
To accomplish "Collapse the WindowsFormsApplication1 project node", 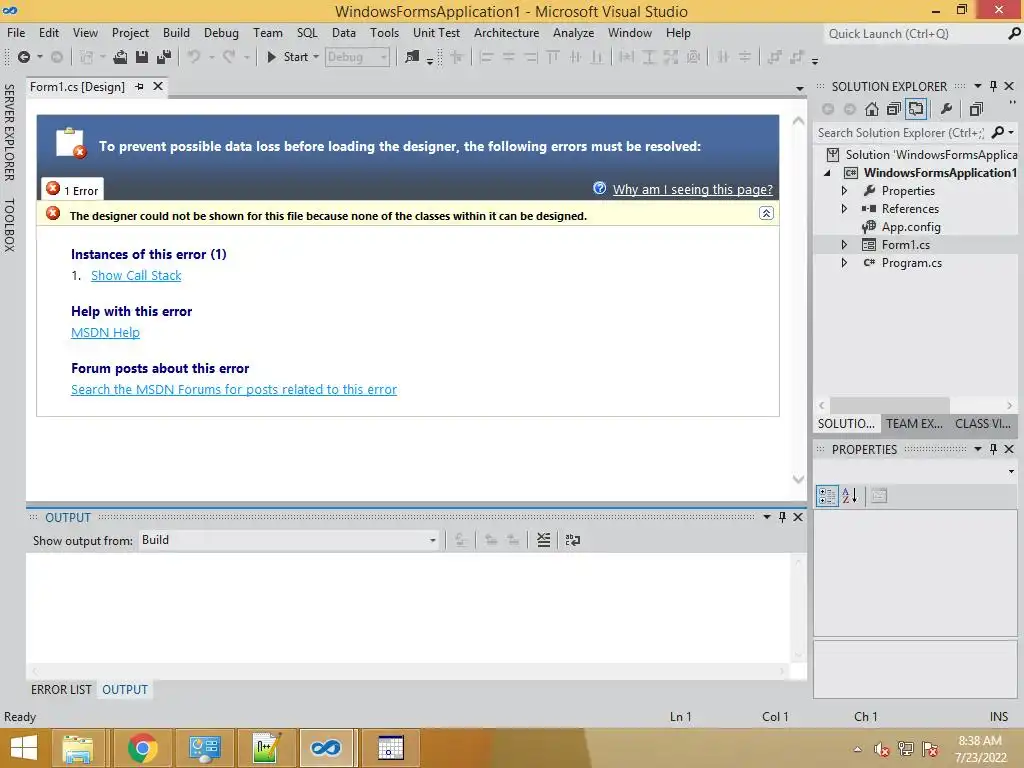I will [828, 173].
